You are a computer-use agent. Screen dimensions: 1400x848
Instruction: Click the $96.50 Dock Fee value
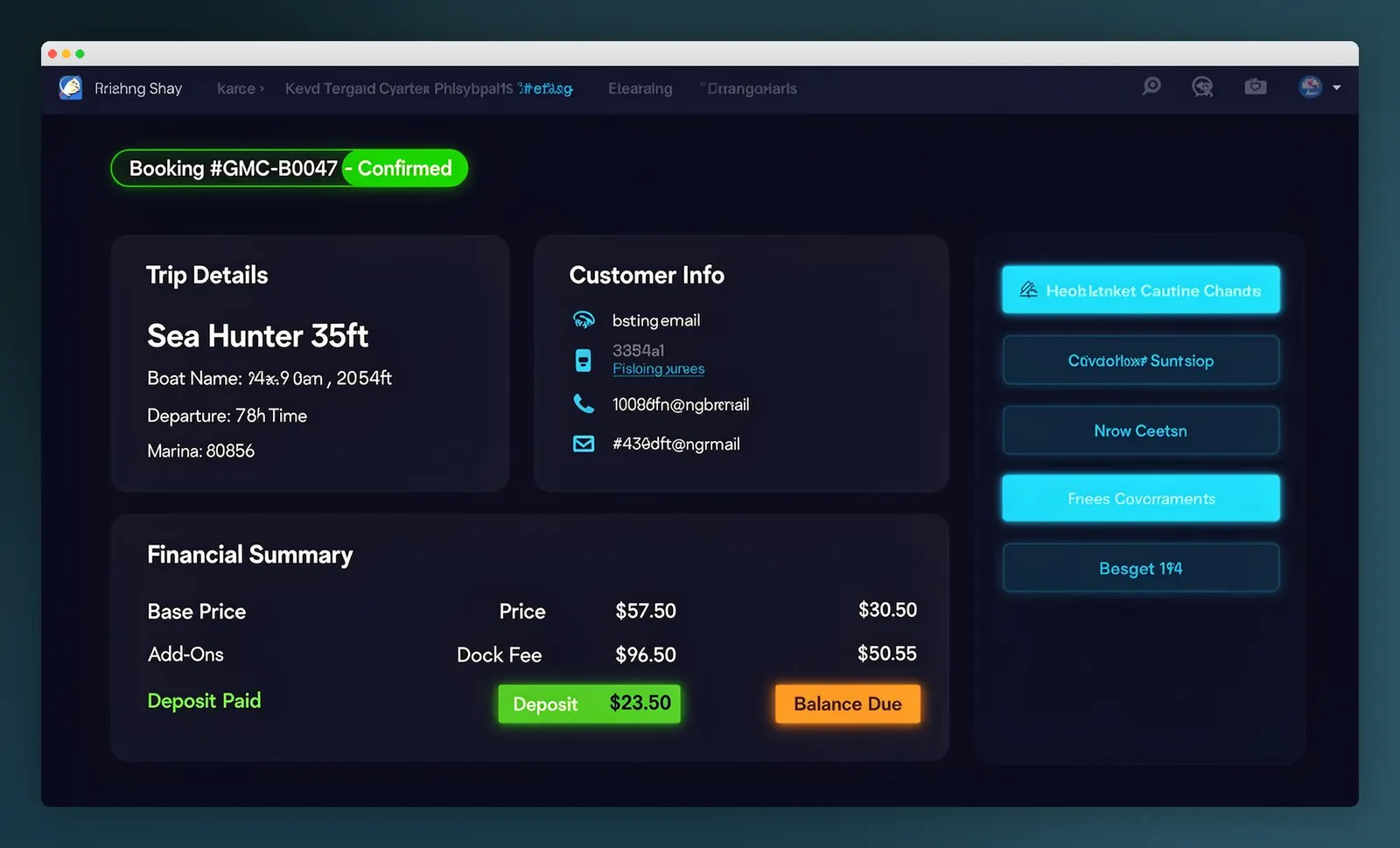click(x=646, y=655)
